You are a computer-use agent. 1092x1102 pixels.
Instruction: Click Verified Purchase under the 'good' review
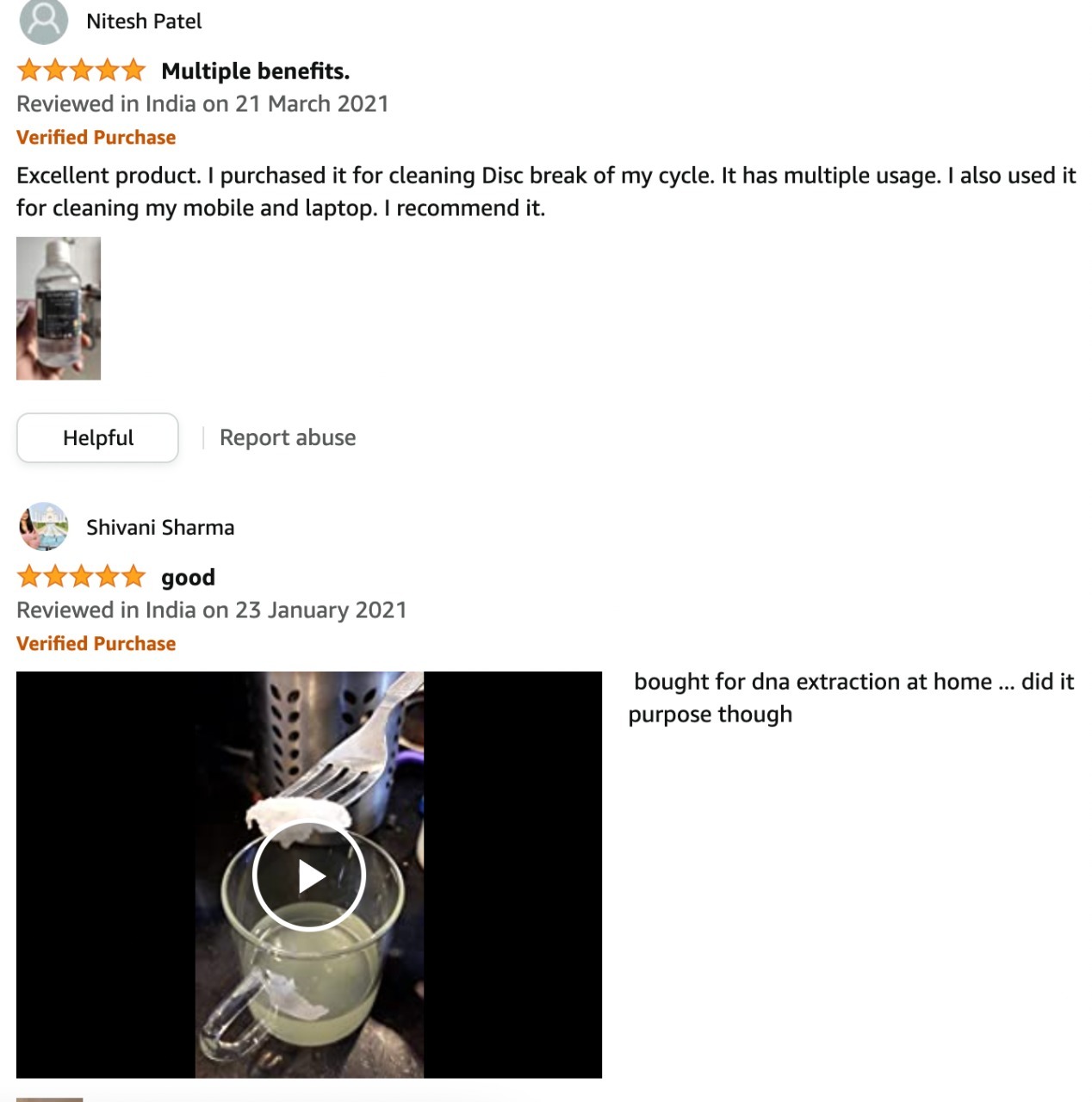96,643
